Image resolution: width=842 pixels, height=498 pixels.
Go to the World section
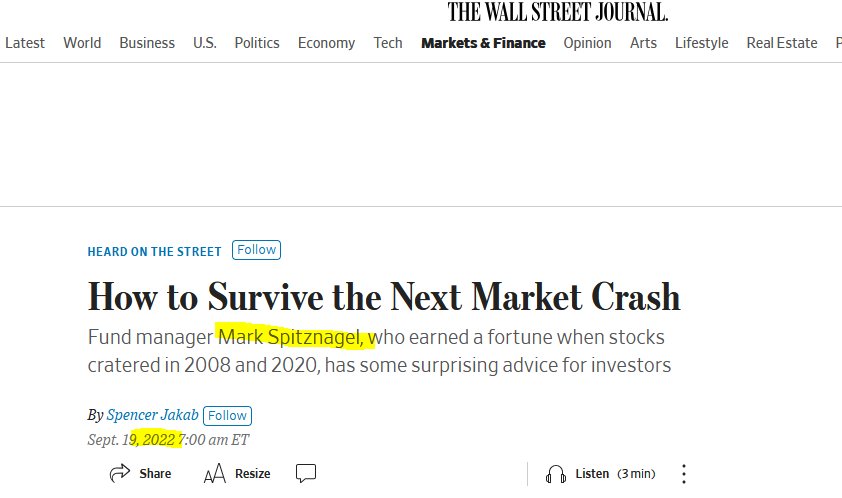coord(82,43)
